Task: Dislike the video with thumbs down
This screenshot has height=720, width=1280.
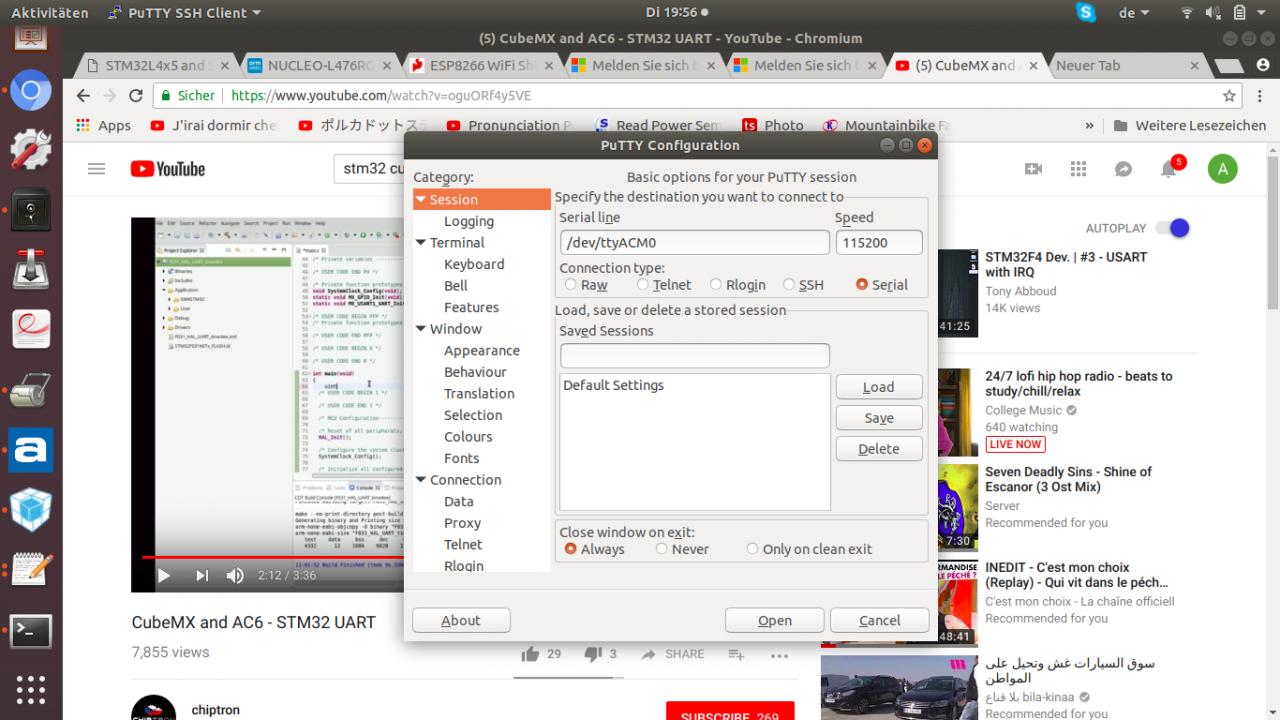Action: coord(593,654)
